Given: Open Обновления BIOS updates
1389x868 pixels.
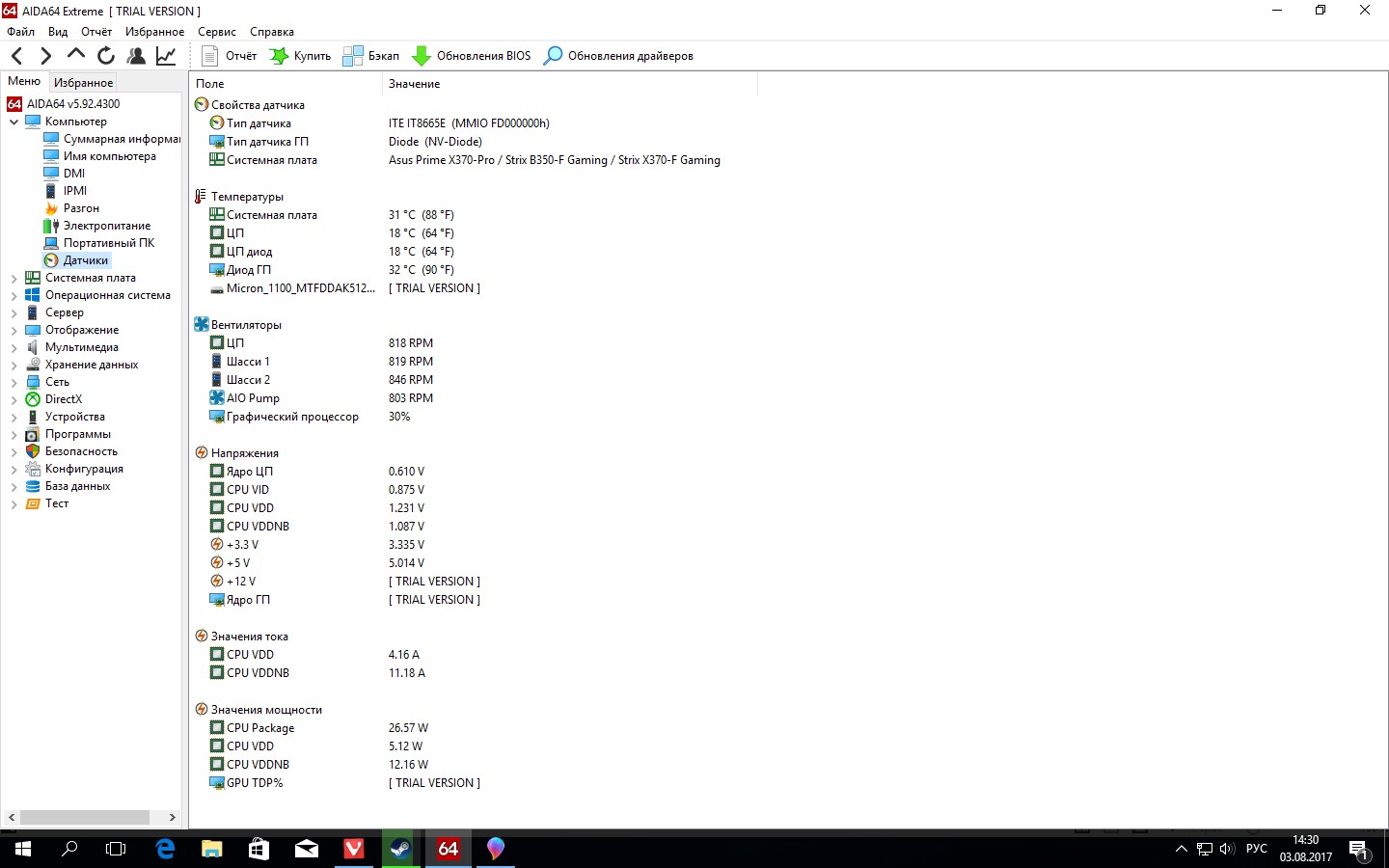Looking at the screenshot, I should [472, 56].
